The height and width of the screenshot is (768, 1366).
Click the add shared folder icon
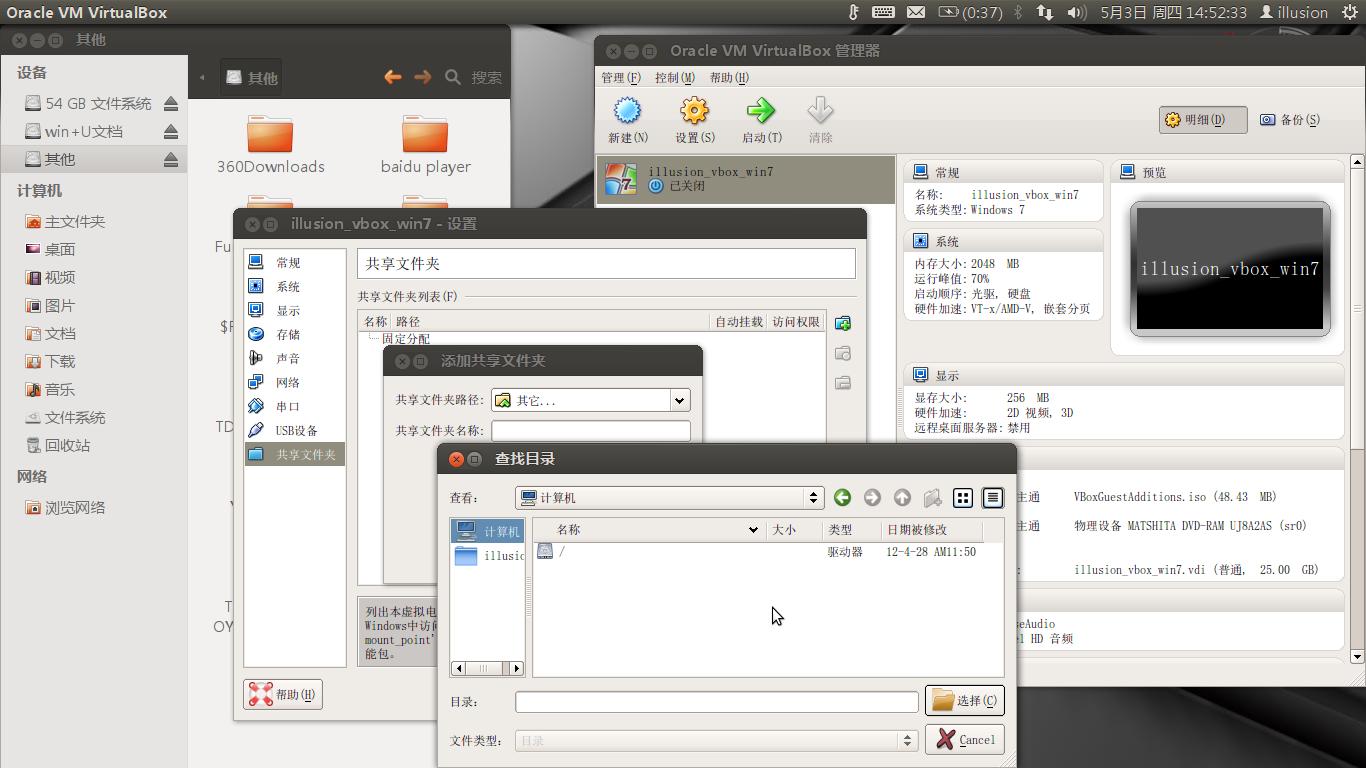843,323
